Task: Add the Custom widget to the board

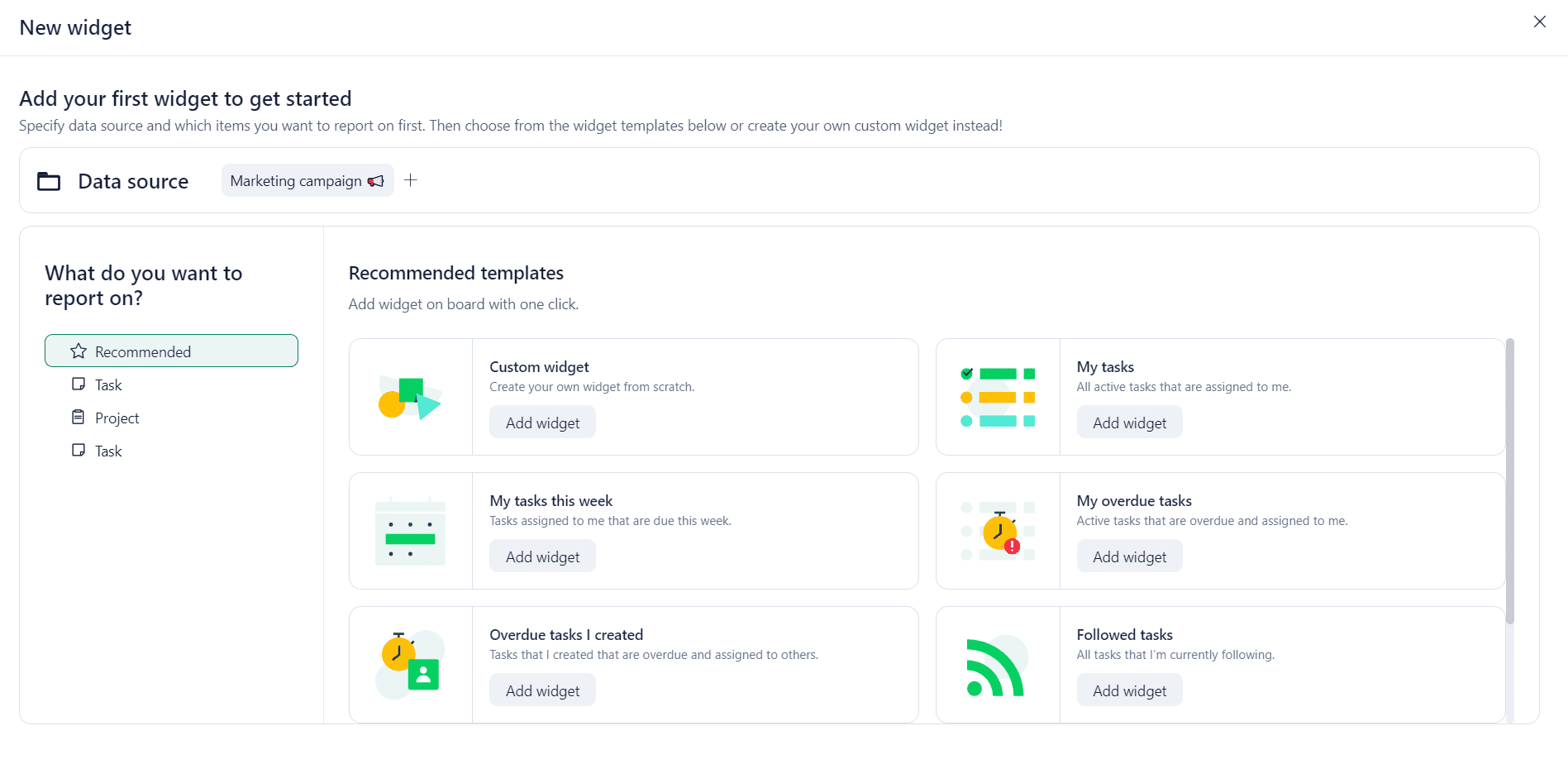Action: [x=542, y=423]
